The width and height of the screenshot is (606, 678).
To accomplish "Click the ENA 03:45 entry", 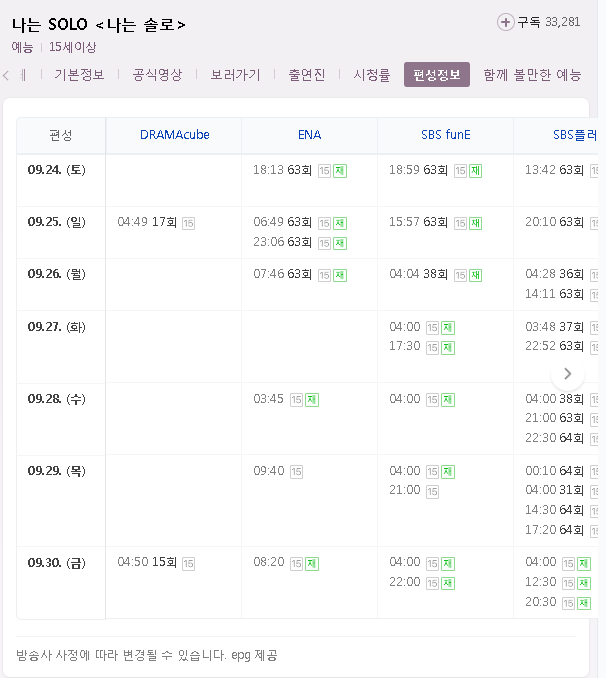I will click(269, 399).
